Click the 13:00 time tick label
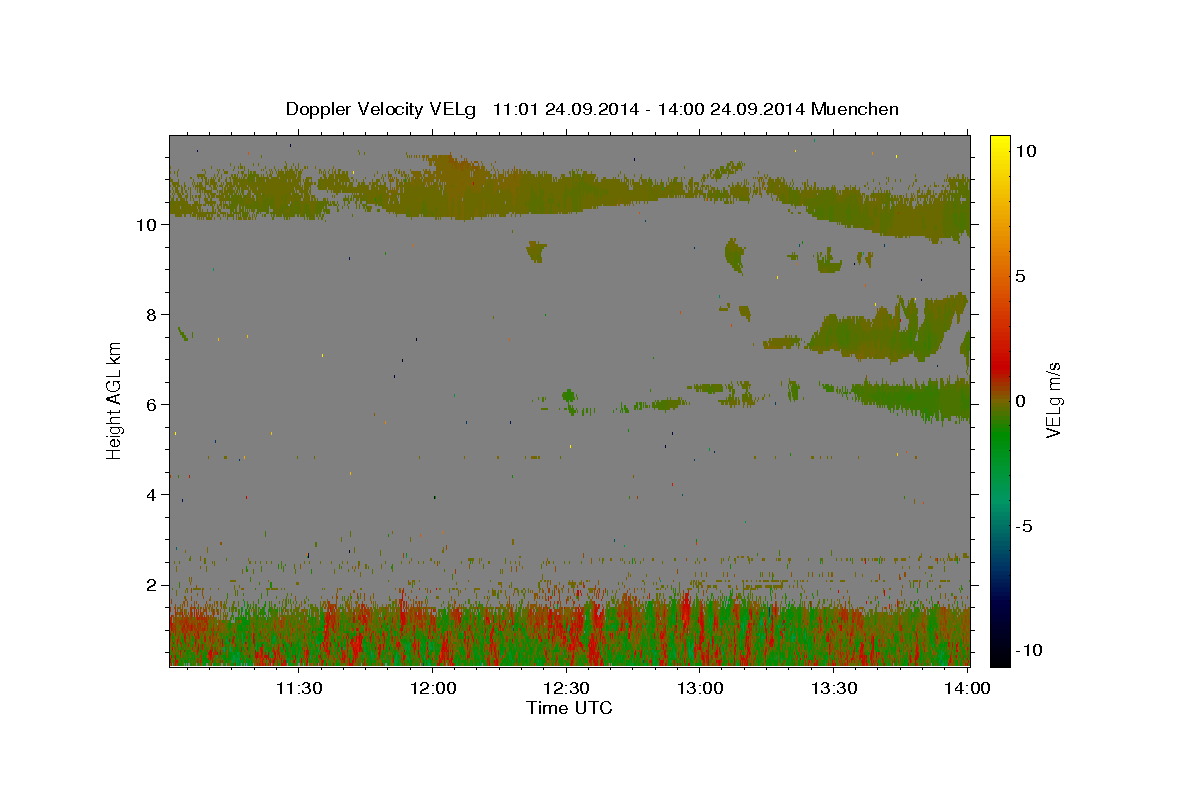1200x800 pixels. (701, 688)
